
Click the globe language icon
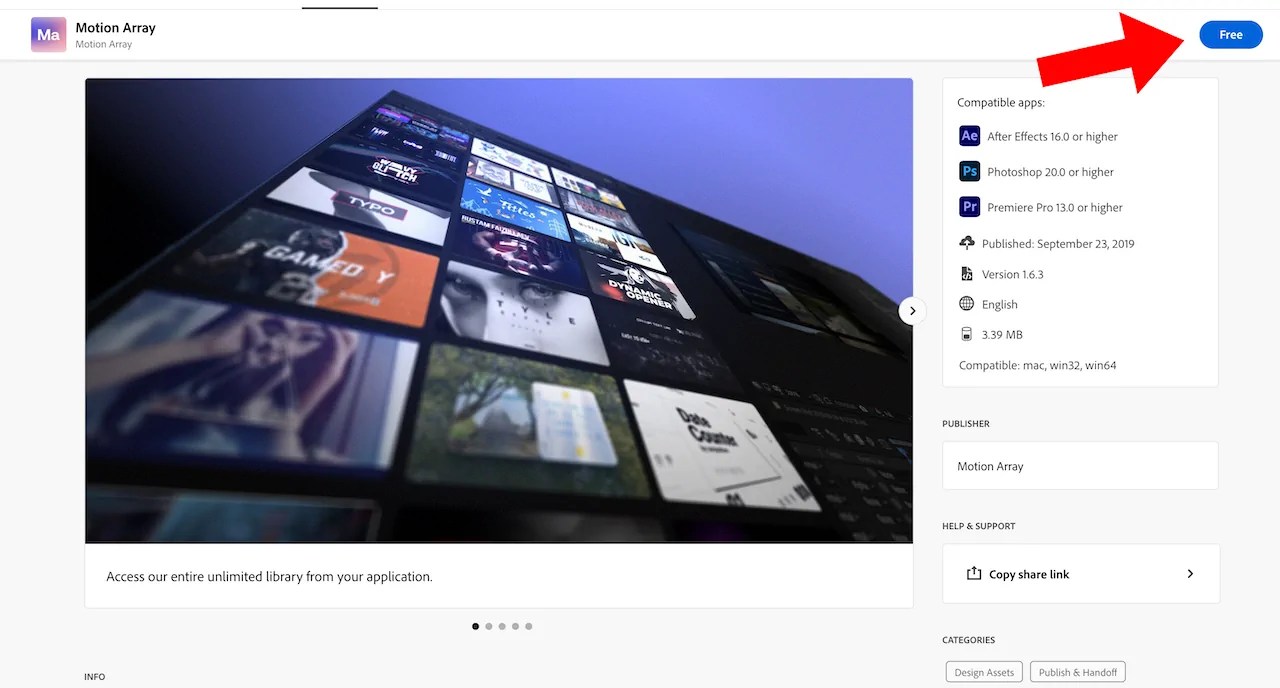967,304
